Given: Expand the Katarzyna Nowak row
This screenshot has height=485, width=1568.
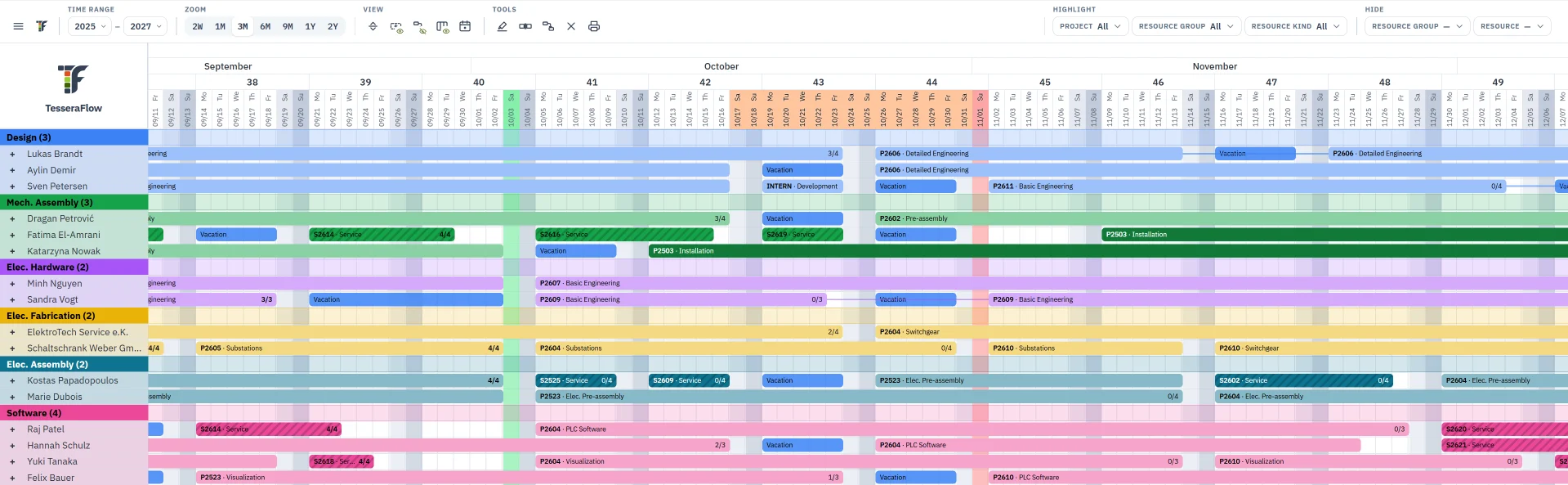Looking at the screenshot, I should 12,251.
